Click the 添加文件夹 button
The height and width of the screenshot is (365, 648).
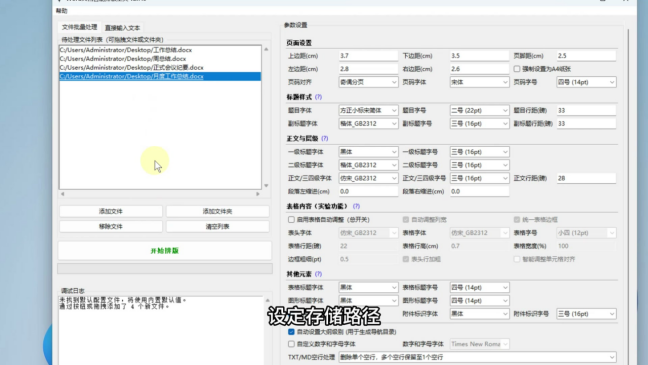(217, 211)
